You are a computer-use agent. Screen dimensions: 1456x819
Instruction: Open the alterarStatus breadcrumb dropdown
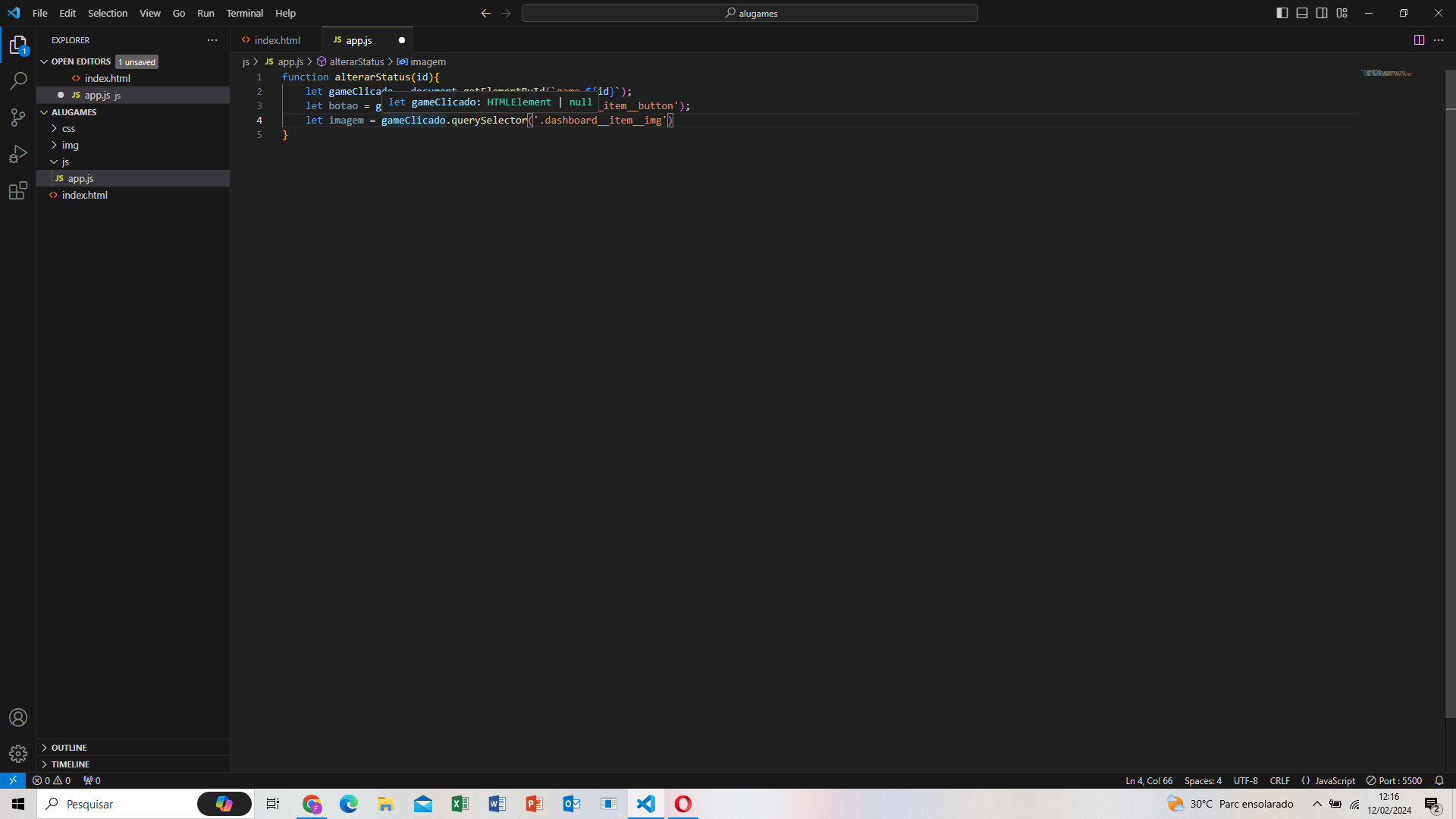coord(350,61)
